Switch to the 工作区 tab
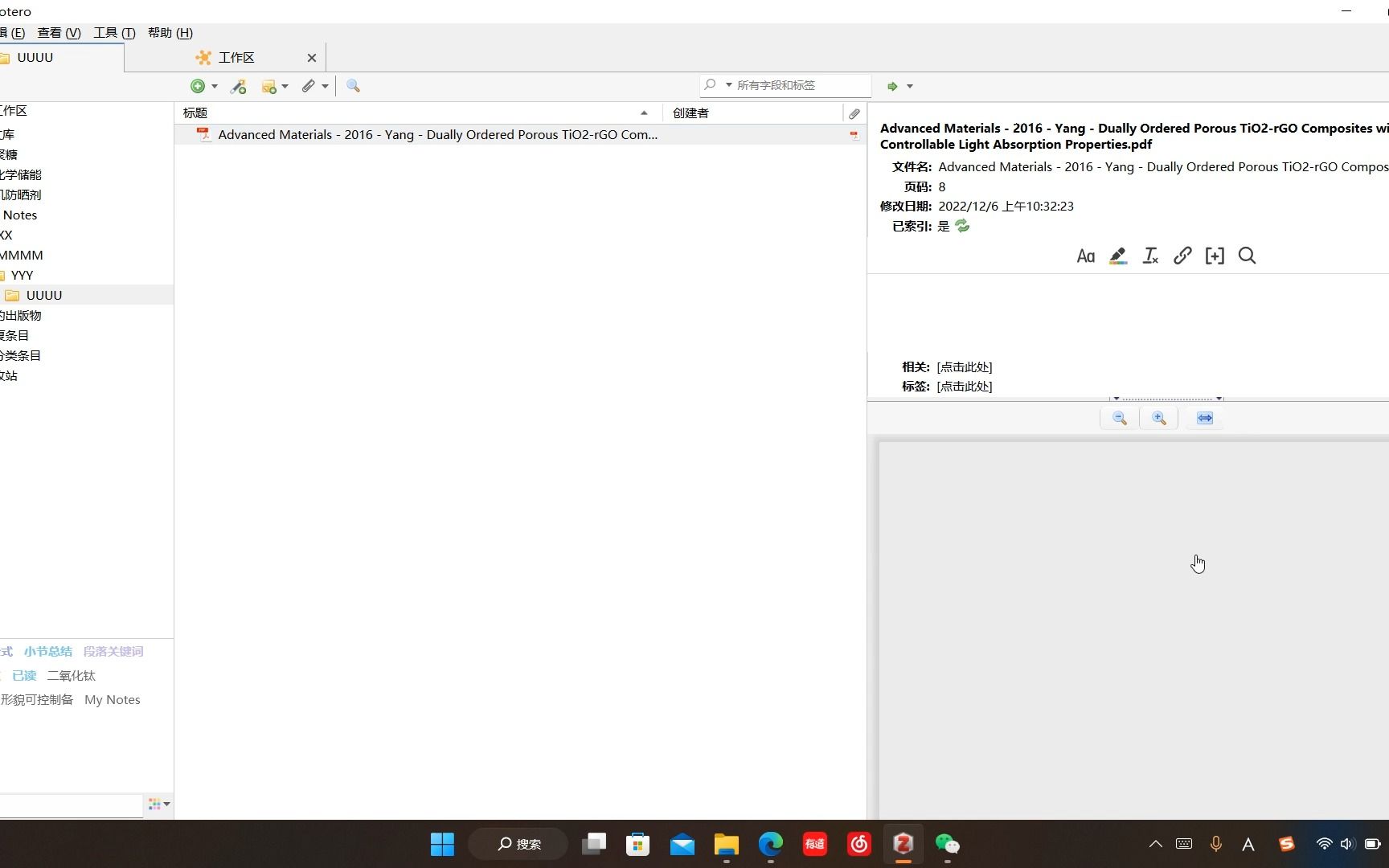 [236, 57]
